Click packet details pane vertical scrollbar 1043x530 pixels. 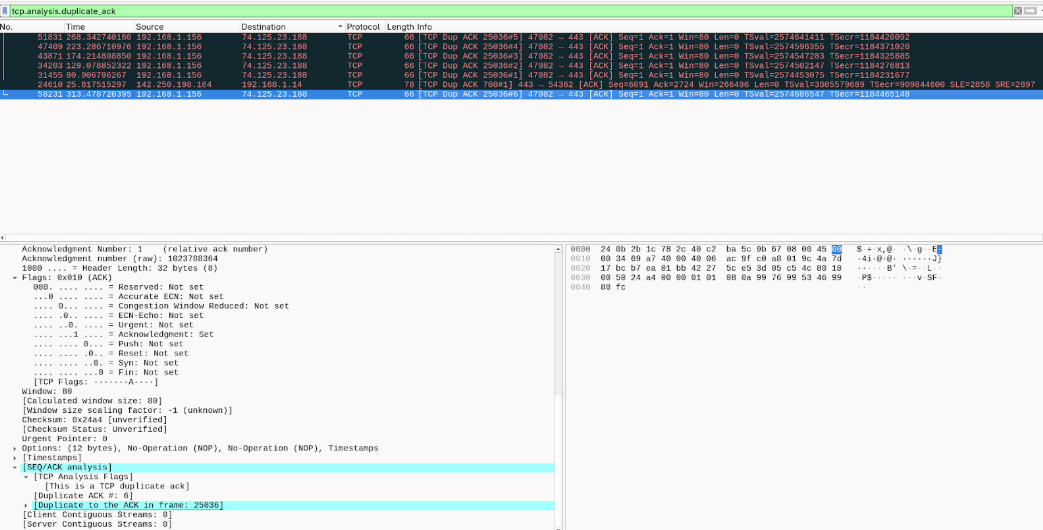pos(558,390)
